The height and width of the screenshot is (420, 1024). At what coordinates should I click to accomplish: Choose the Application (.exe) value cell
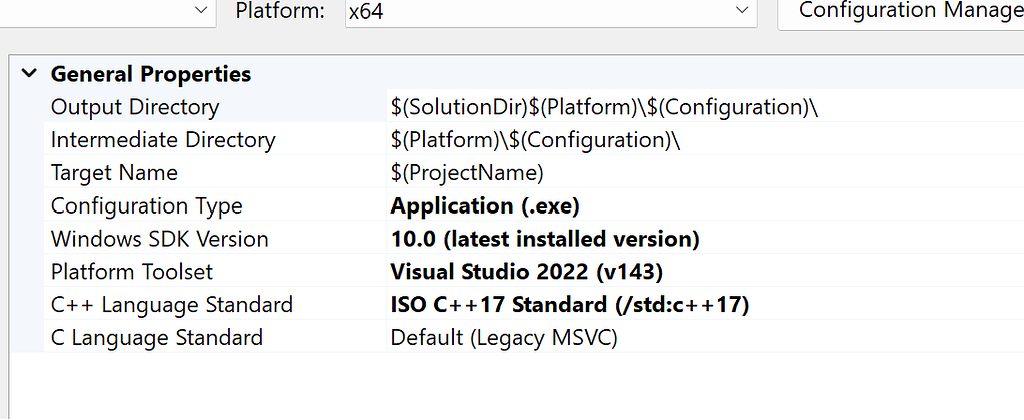click(x=485, y=206)
